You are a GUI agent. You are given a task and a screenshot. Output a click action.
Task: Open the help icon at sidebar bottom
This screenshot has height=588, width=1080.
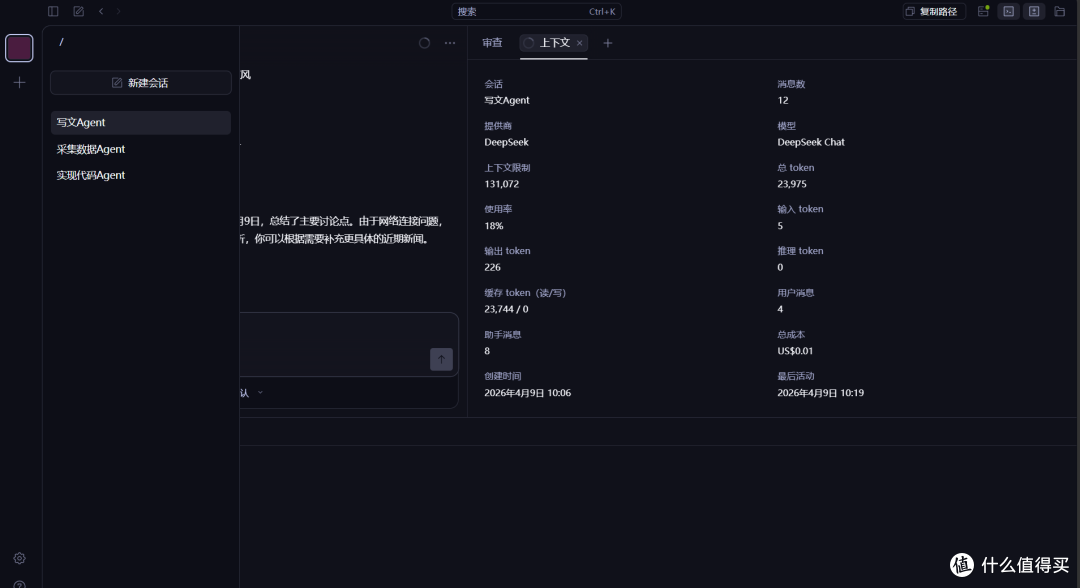tap(19, 584)
